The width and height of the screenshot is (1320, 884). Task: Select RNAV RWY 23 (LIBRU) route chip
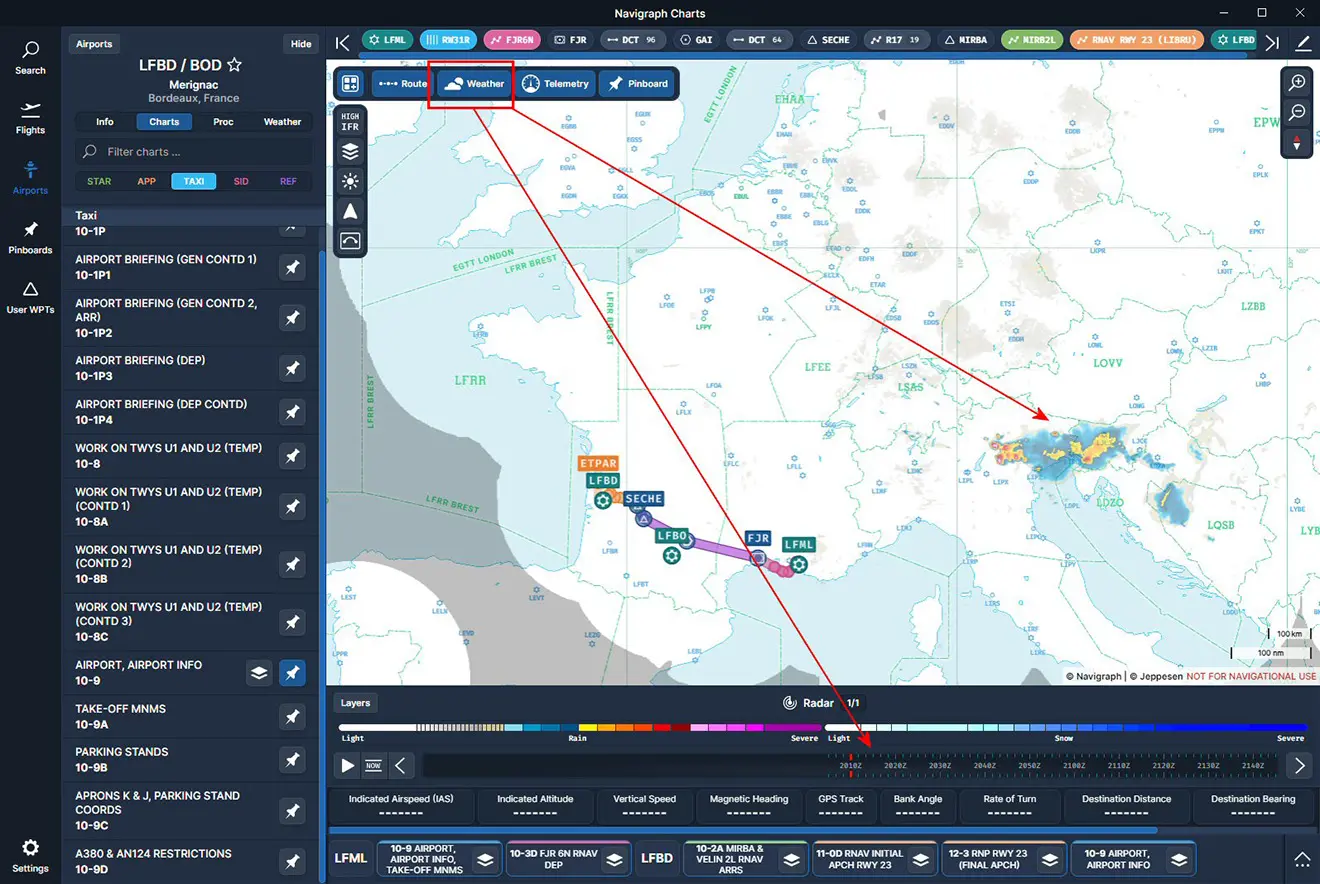click(x=1137, y=40)
